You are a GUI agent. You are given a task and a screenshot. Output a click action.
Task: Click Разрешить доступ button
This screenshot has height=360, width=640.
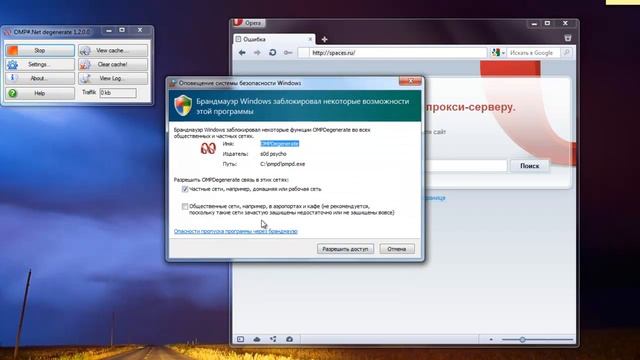[x=345, y=249]
